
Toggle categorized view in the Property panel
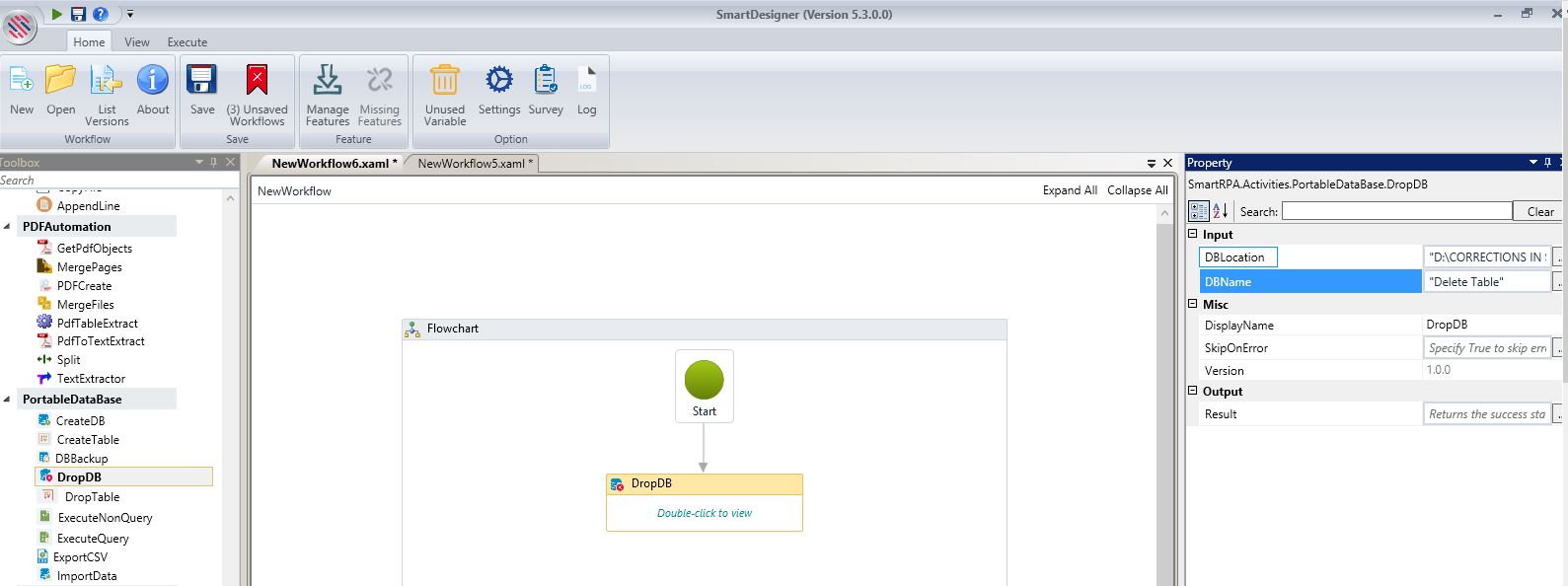coord(1198,211)
